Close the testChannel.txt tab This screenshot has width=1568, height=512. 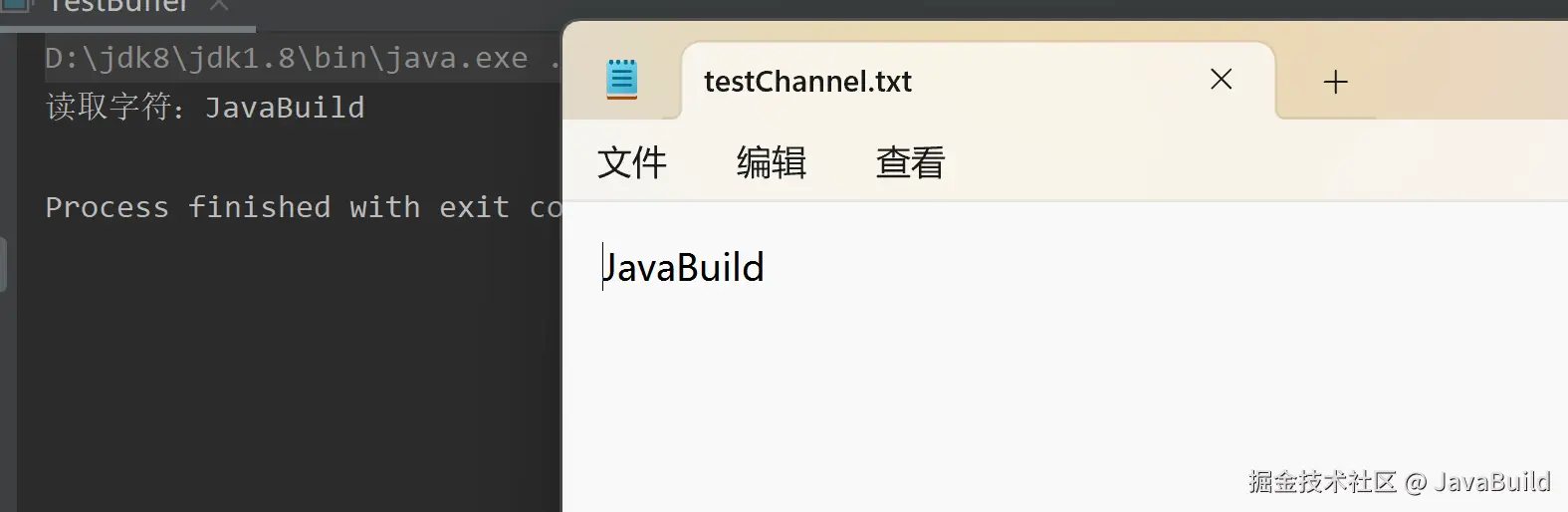click(1221, 80)
